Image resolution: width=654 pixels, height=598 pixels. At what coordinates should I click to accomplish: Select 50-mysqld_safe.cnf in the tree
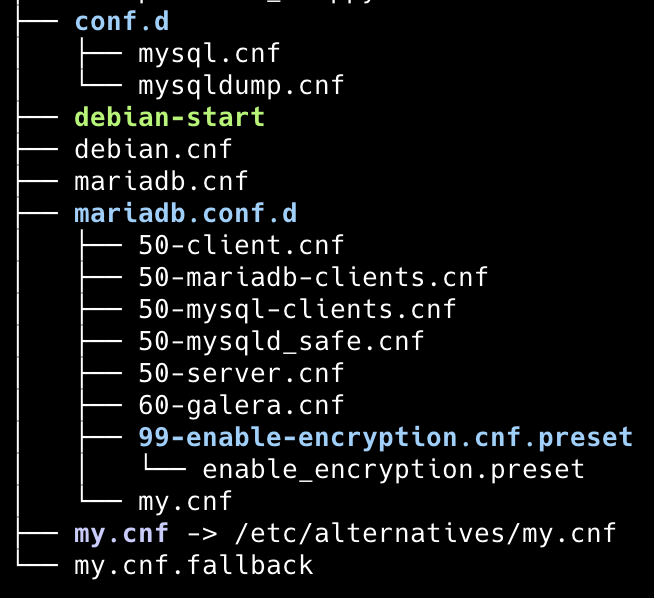click(281, 342)
